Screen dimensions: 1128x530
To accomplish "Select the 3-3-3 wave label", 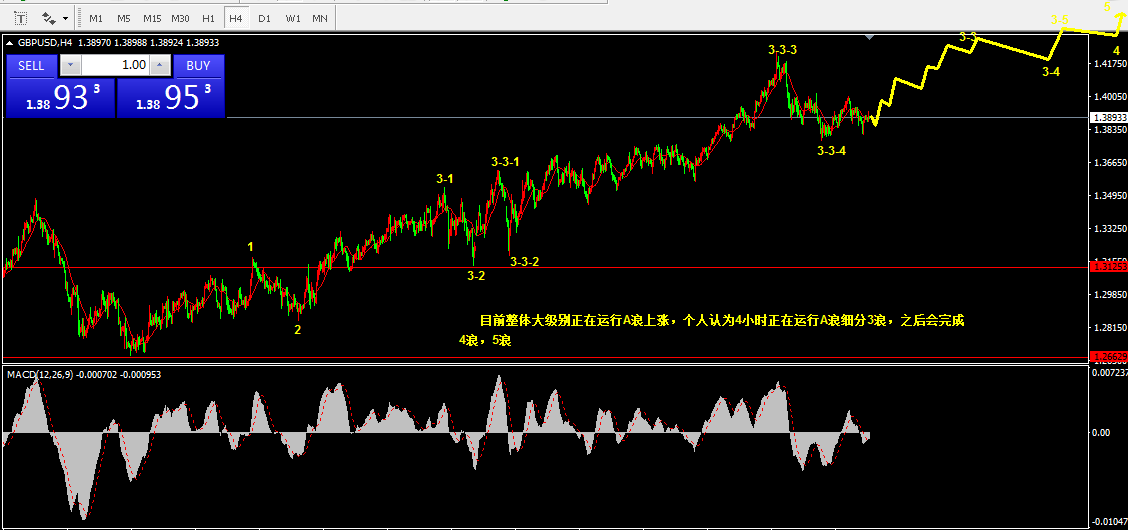I will pyautogui.click(x=783, y=50).
